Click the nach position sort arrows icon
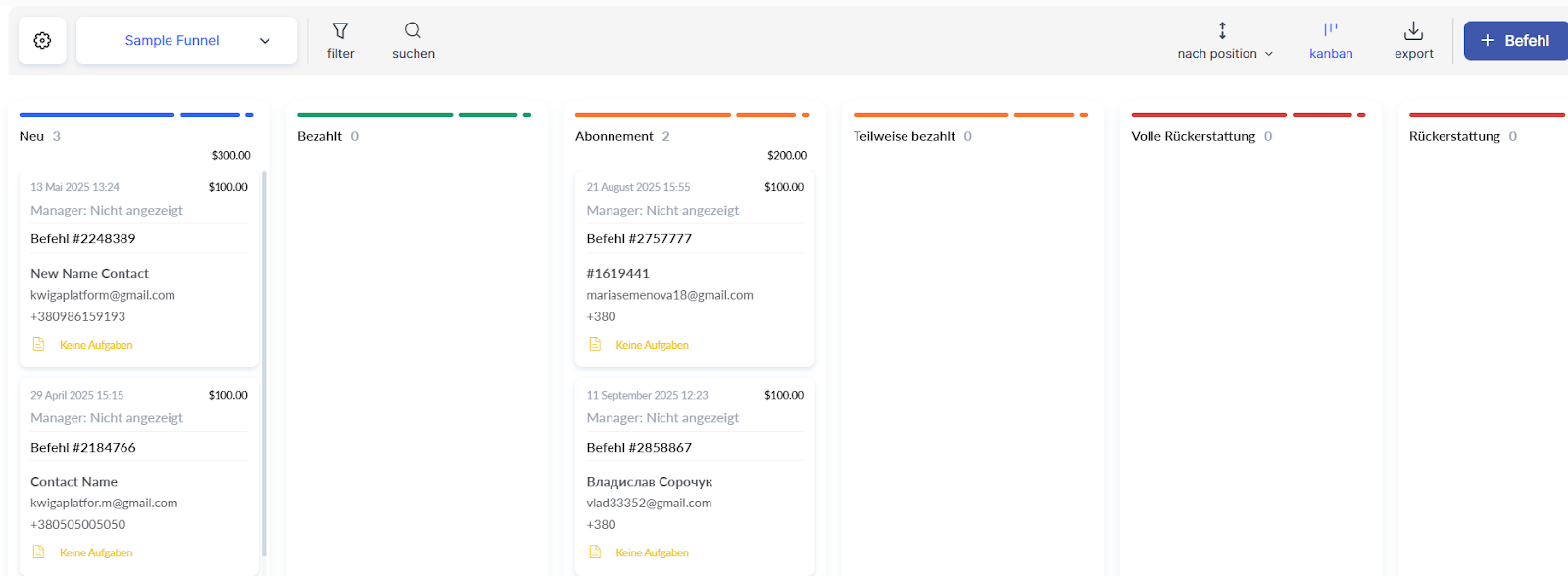Screen dimensions: 1568x576 tap(1222, 31)
